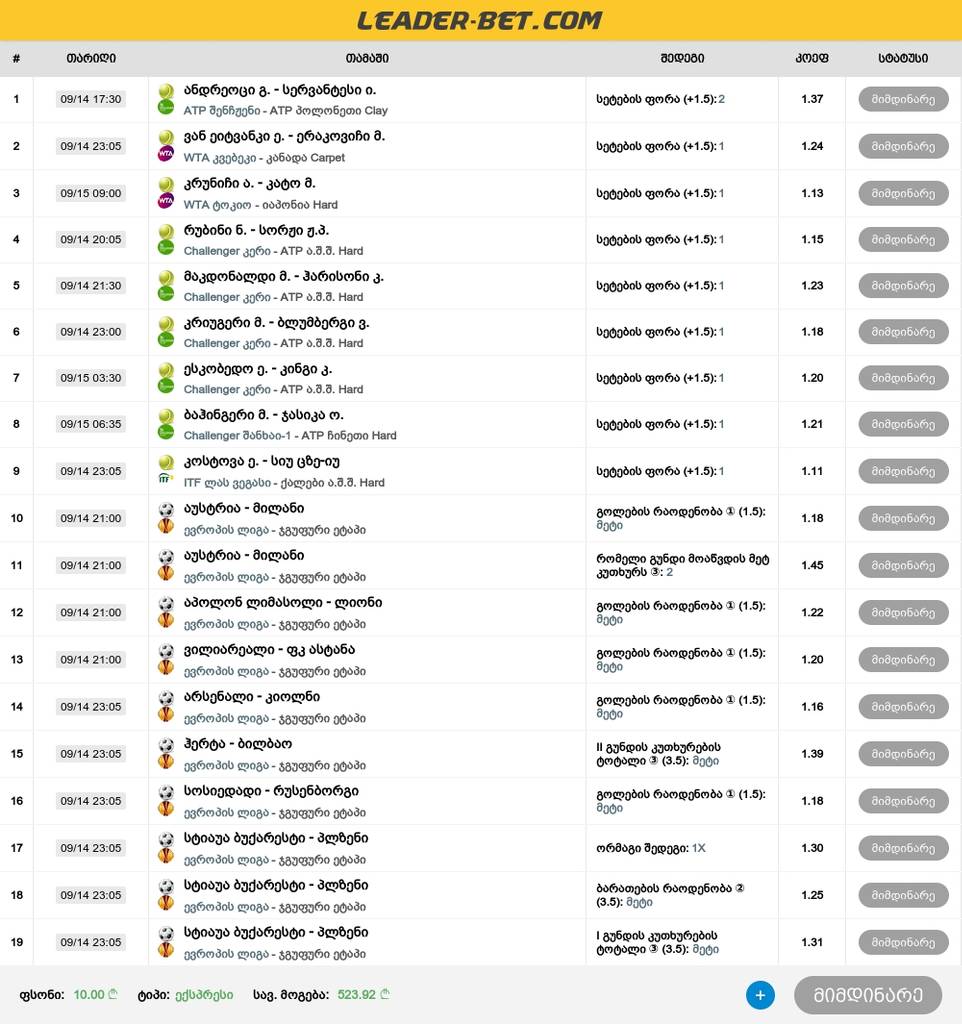Click the შედეგი column header
The image size is (962, 1024).
682,58
